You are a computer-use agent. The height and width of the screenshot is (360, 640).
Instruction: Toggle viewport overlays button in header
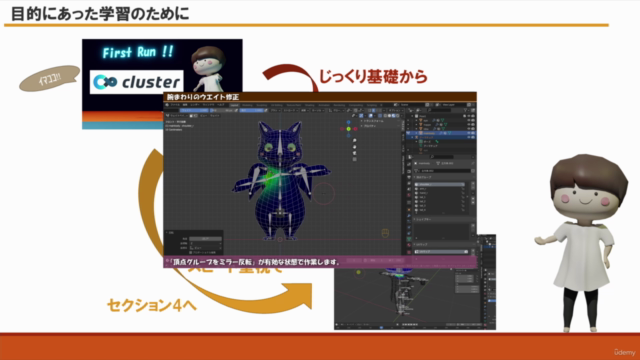click(371, 116)
